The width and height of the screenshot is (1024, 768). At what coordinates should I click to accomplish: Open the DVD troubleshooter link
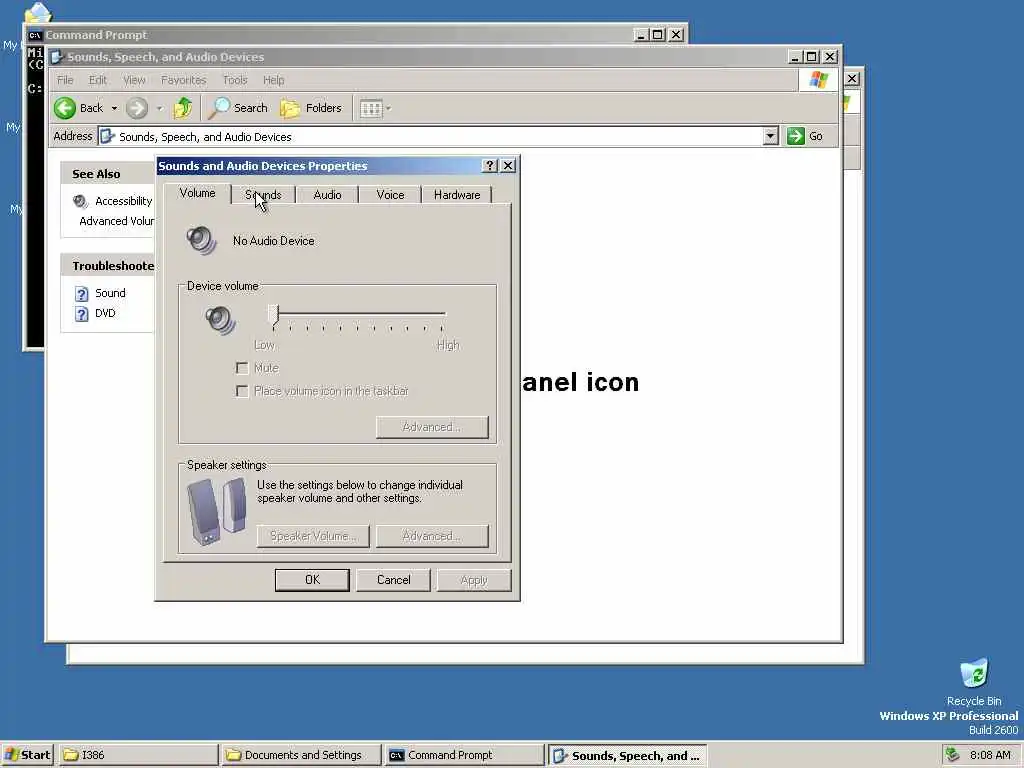(x=105, y=313)
